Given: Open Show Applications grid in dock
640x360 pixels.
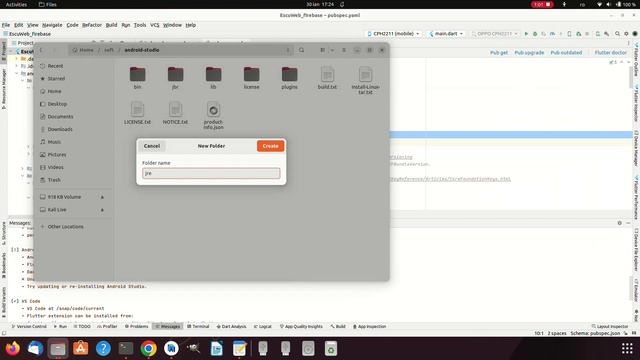Looking at the screenshot, I should pos(627,349).
